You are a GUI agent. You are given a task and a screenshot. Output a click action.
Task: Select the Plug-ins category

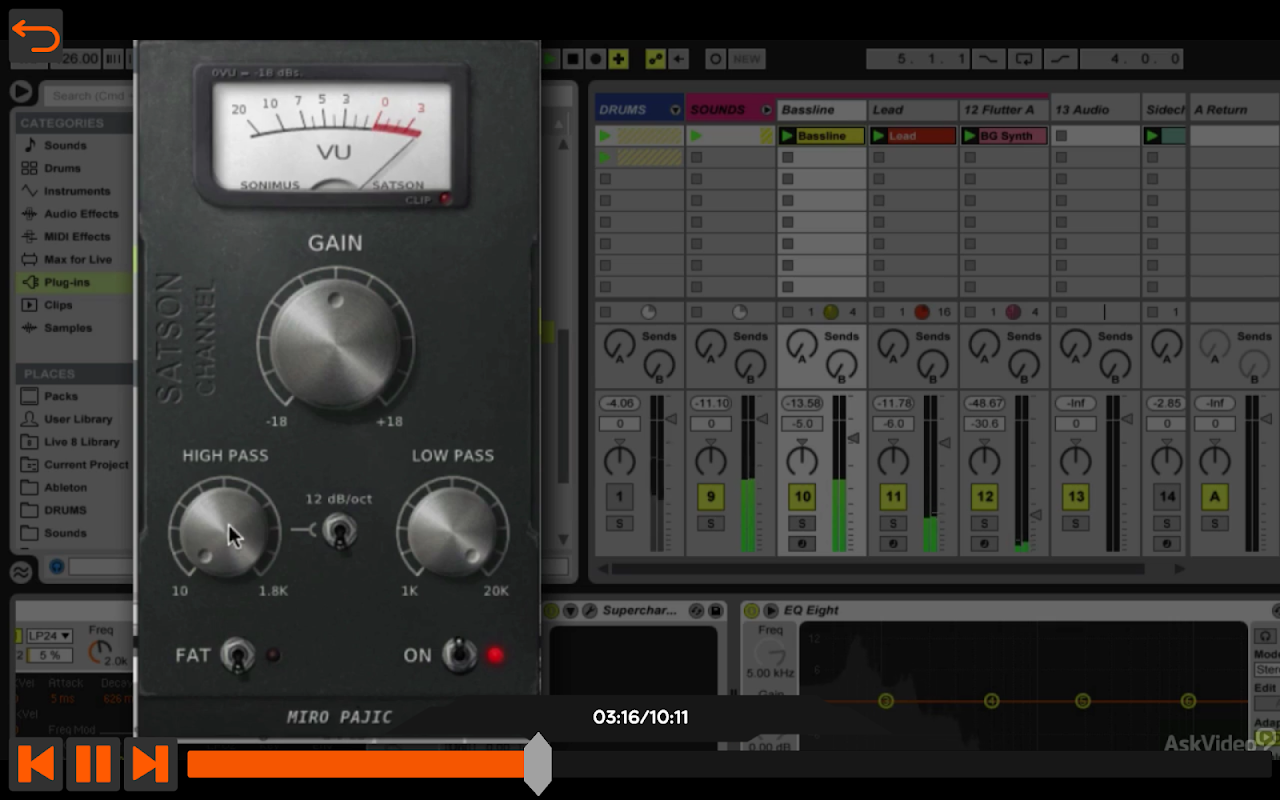click(67, 283)
